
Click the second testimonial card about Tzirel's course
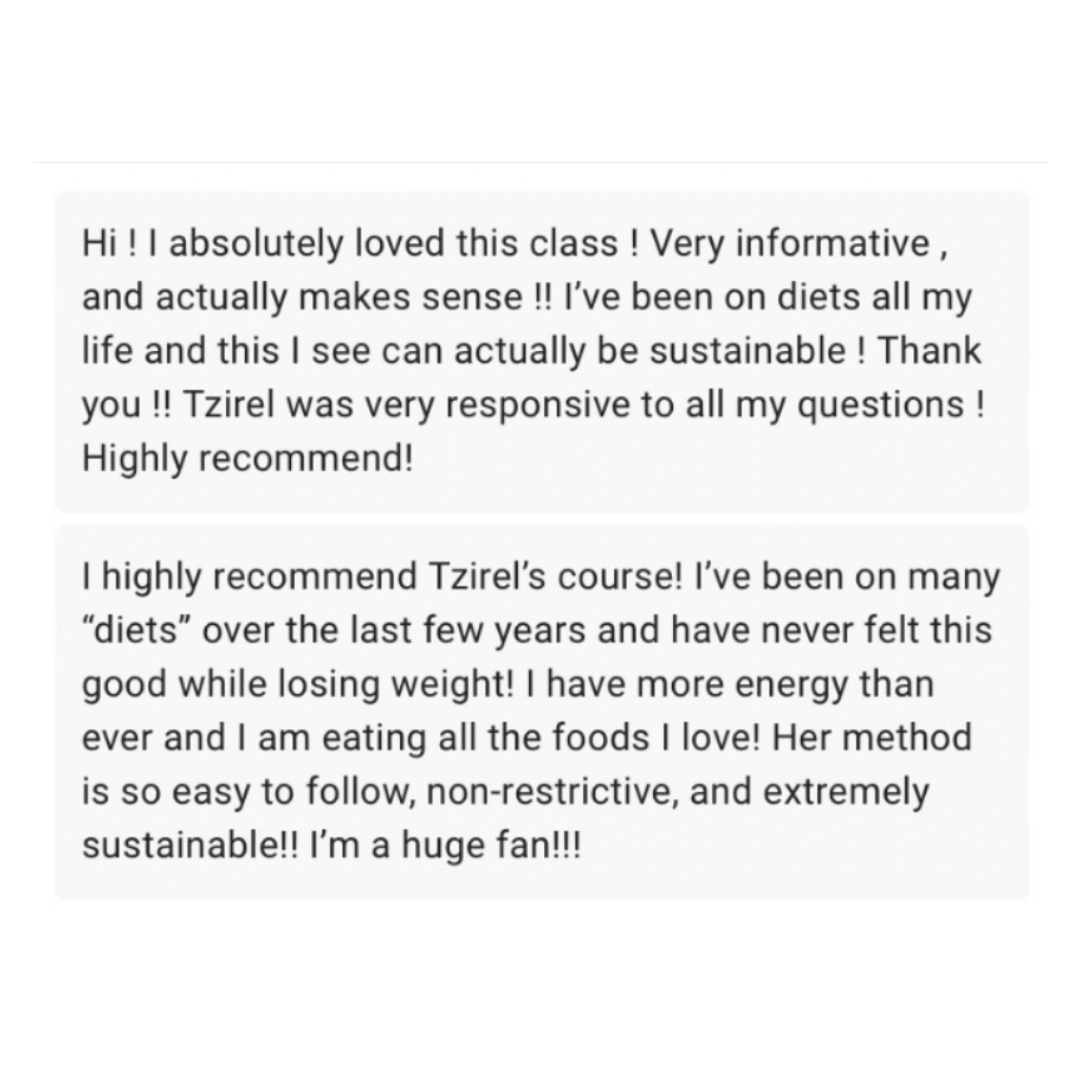tap(541, 712)
